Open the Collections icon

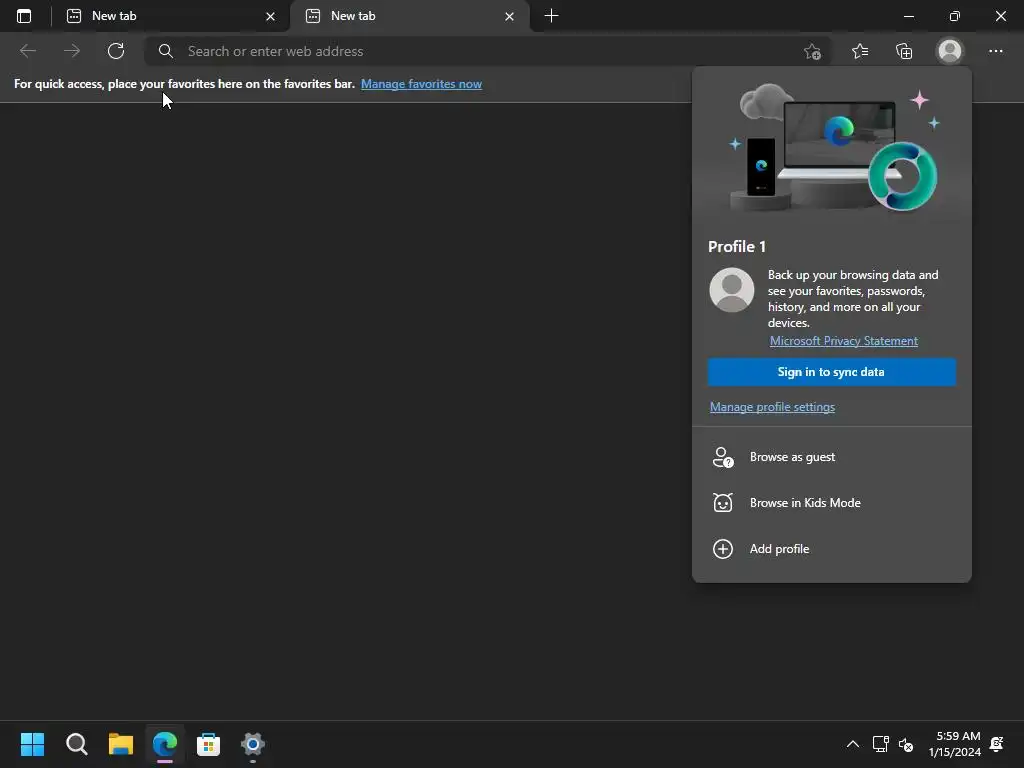904,51
